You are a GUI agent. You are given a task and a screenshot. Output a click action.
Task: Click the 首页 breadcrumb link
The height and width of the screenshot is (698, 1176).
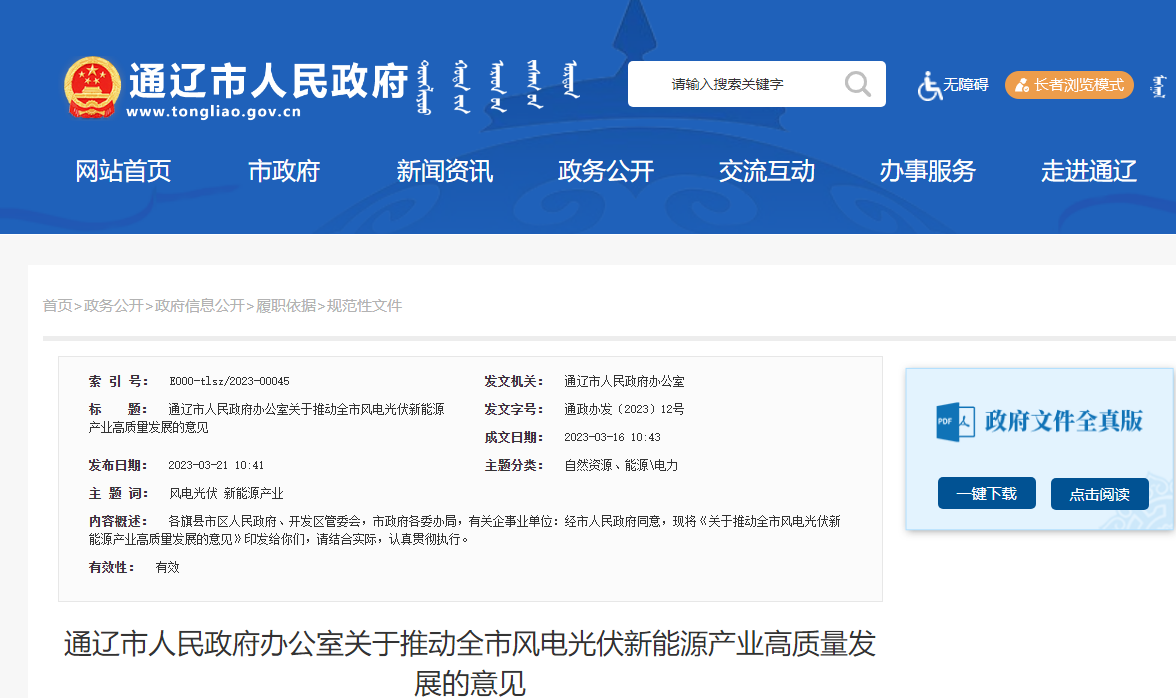coord(57,306)
